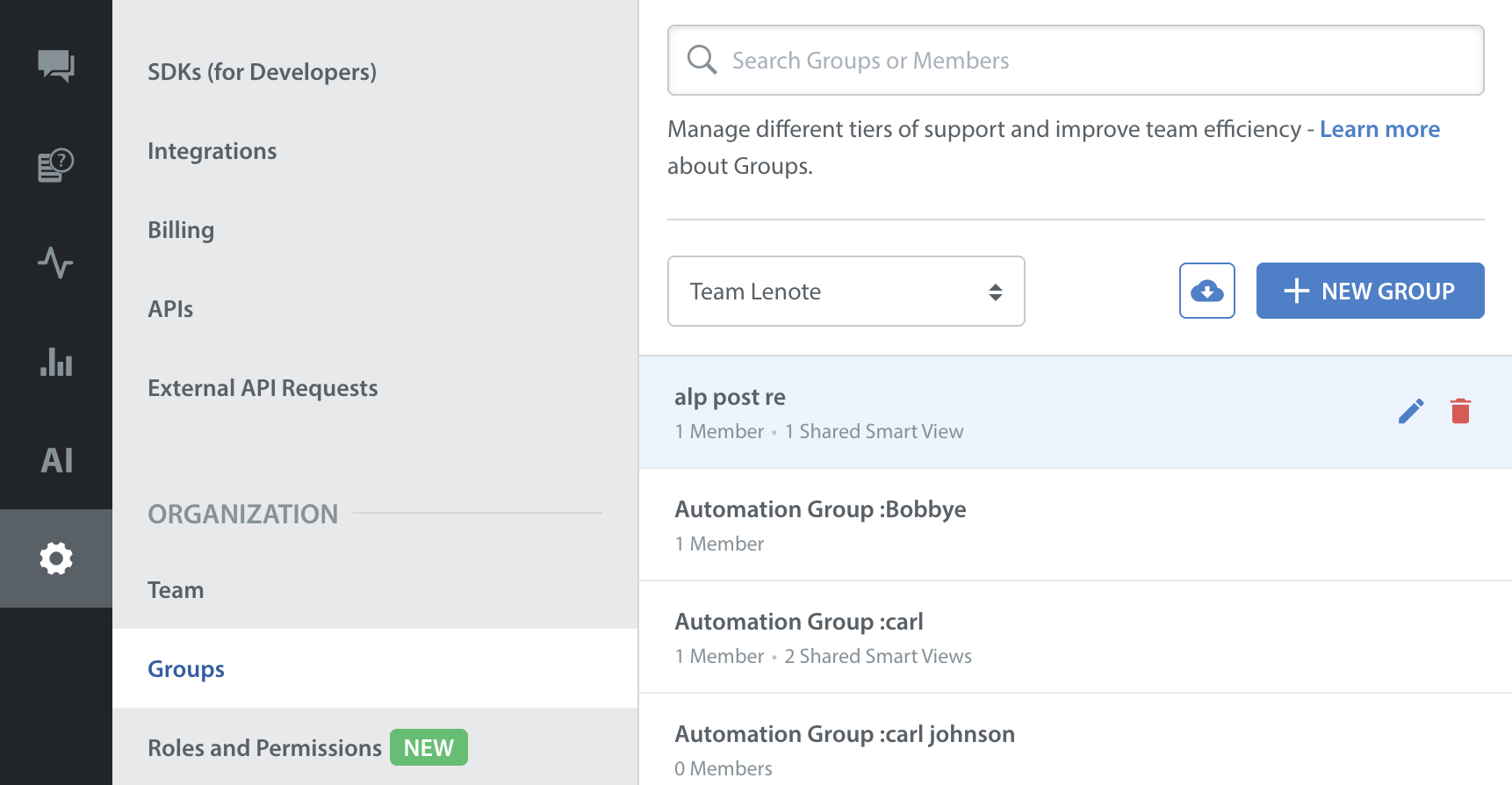Image resolution: width=1512 pixels, height=785 pixels.
Task: Open the conversations chat icon in sidebar
Action: 56,66
